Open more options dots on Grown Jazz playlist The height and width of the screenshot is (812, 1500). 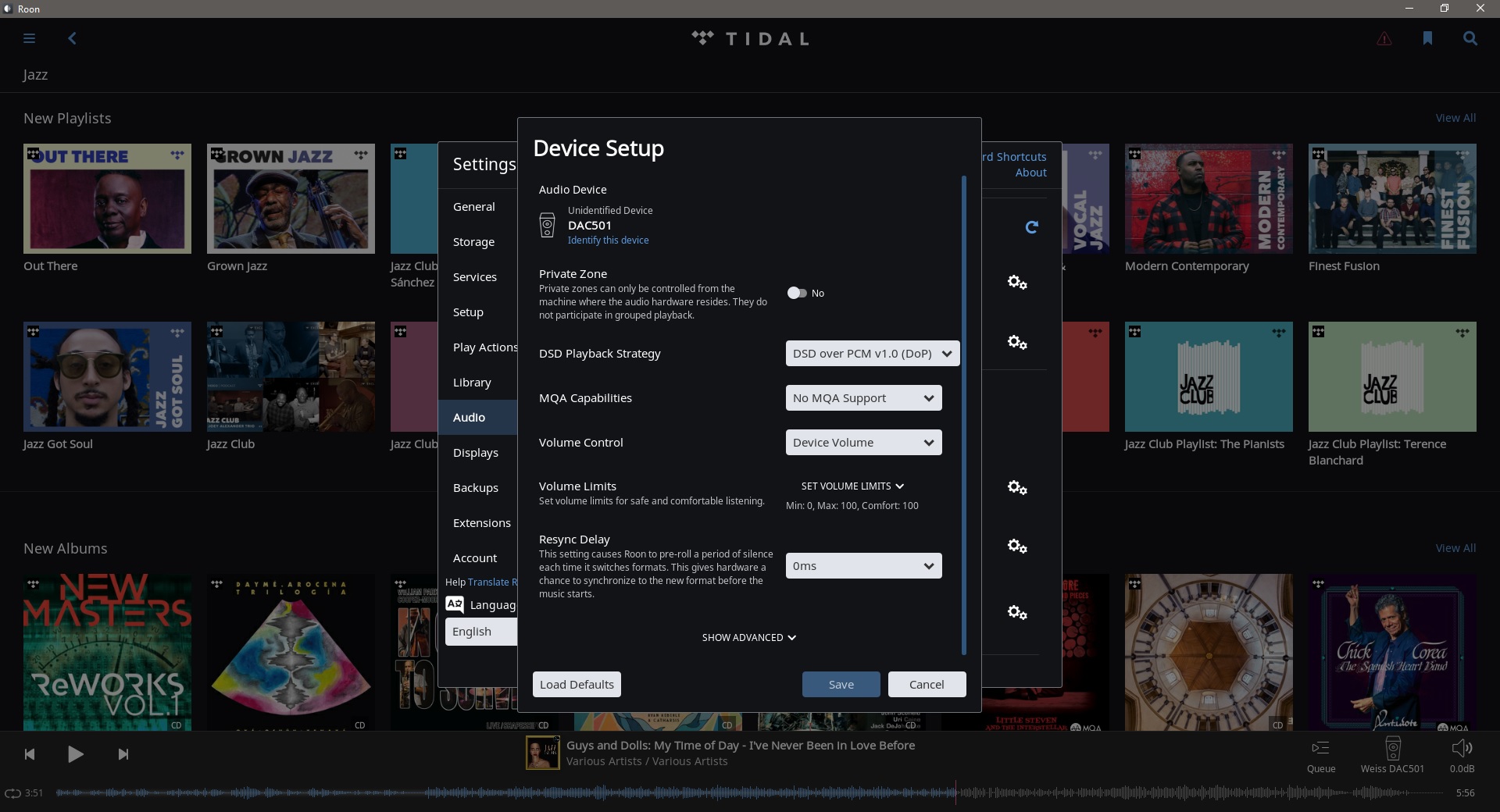[x=361, y=155]
